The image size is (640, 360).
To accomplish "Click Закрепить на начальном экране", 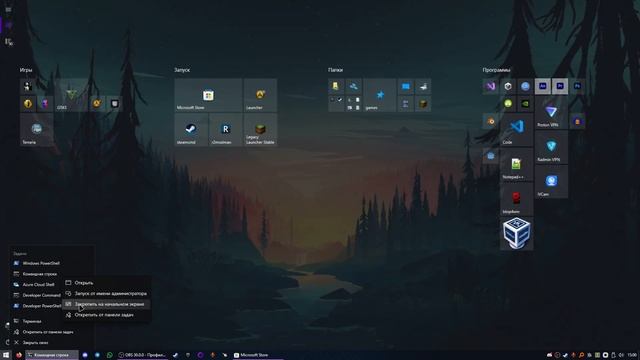I will pos(107,304).
